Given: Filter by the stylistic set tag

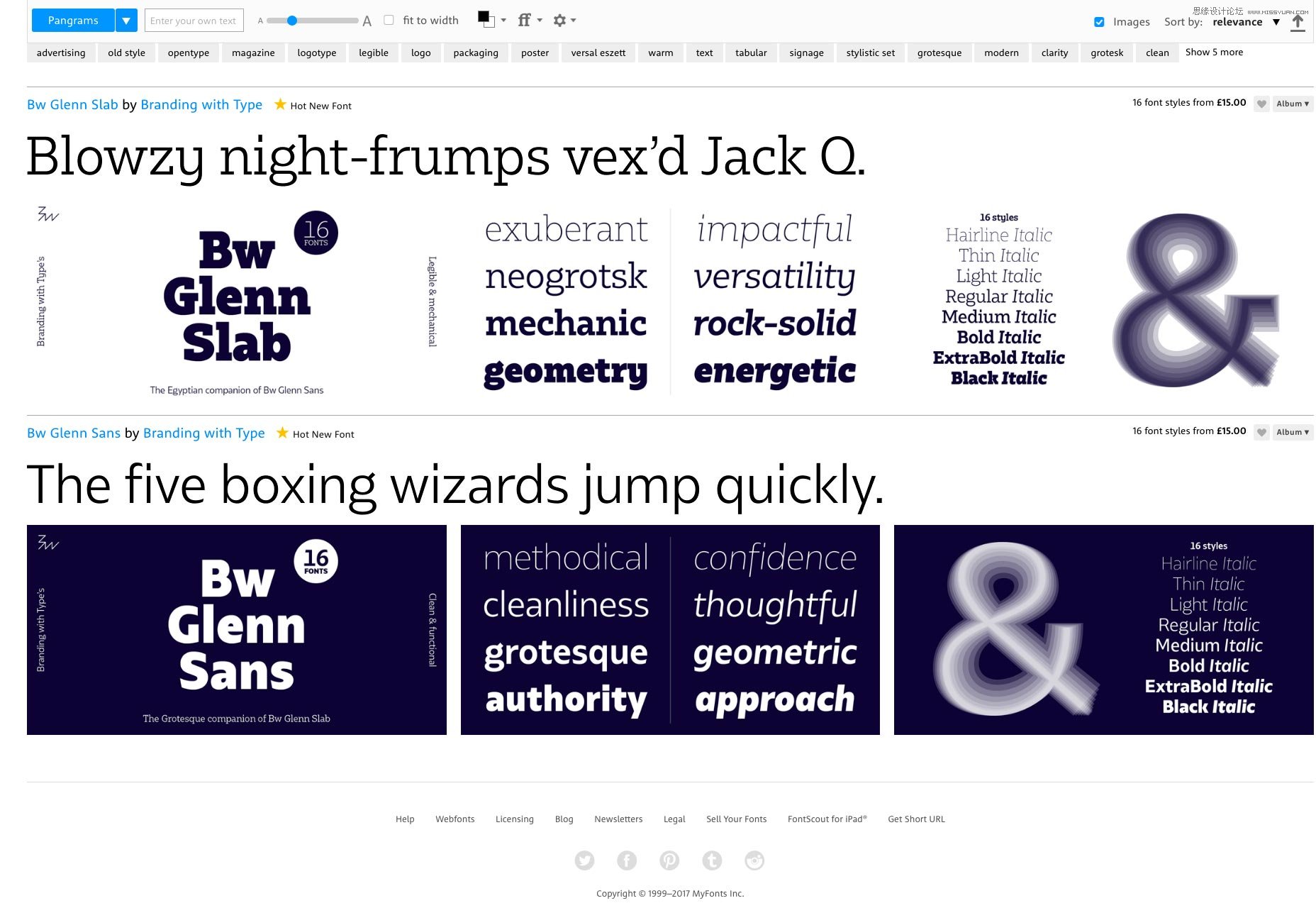Looking at the screenshot, I should click(x=871, y=52).
